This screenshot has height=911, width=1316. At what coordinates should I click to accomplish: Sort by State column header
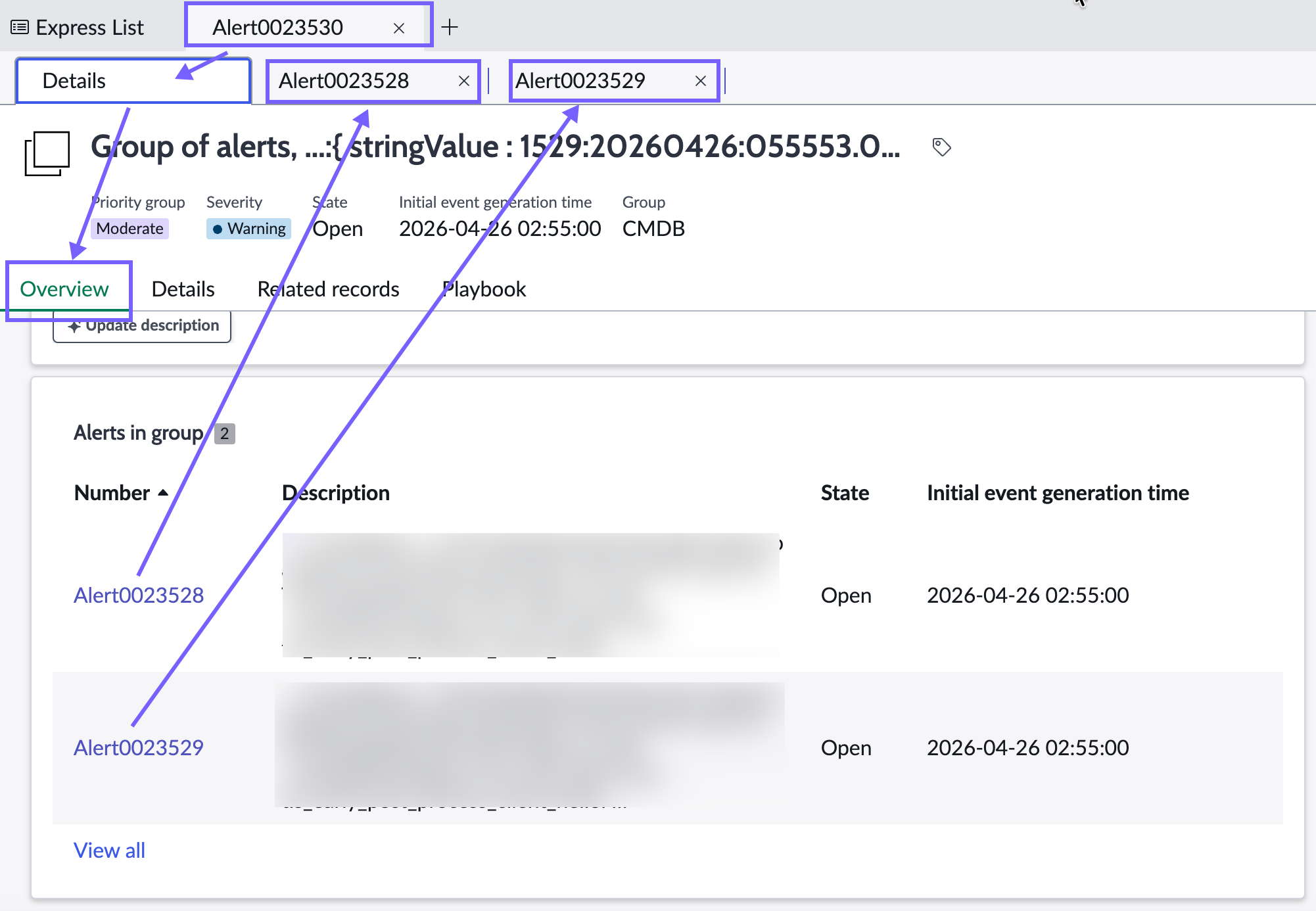(845, 493)
